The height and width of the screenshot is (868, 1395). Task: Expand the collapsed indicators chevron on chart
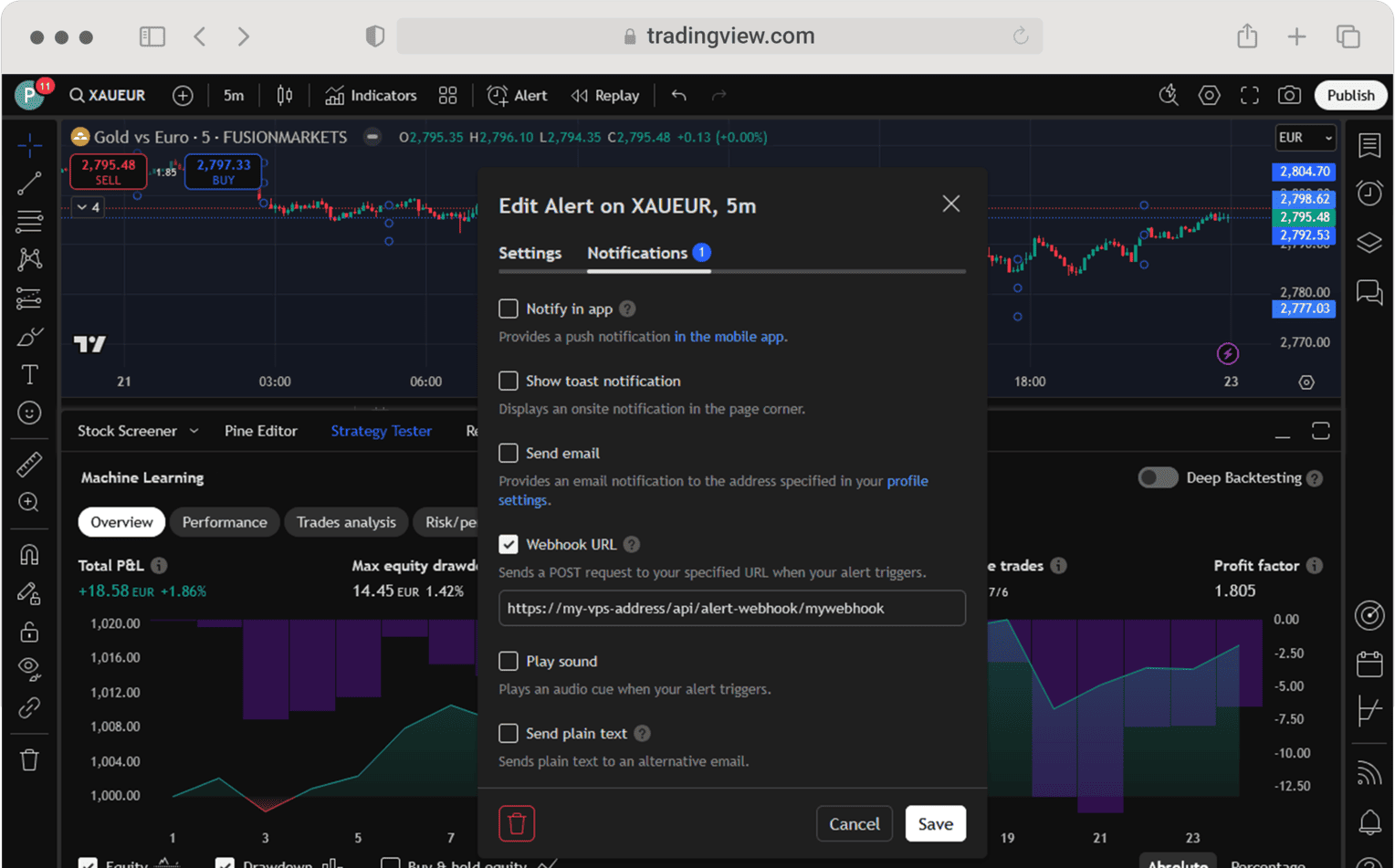[x=87, y=207]
